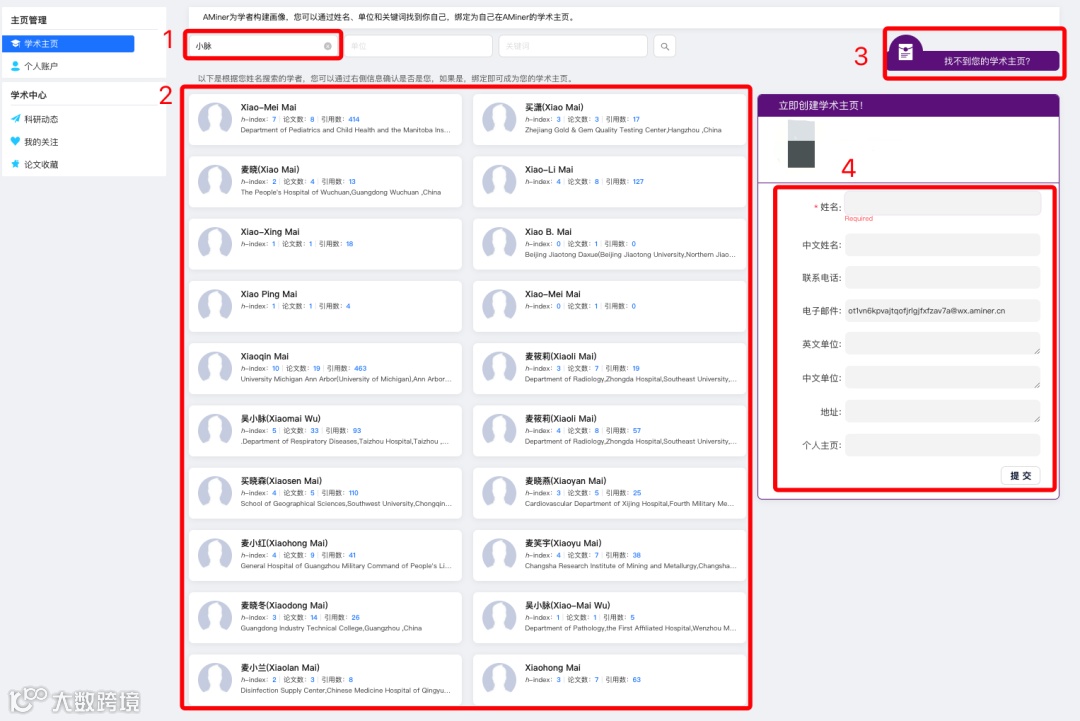This screenshot has height=721, width=1080.
Task: Click the 关键词 search input field
Action: [573, 46]
